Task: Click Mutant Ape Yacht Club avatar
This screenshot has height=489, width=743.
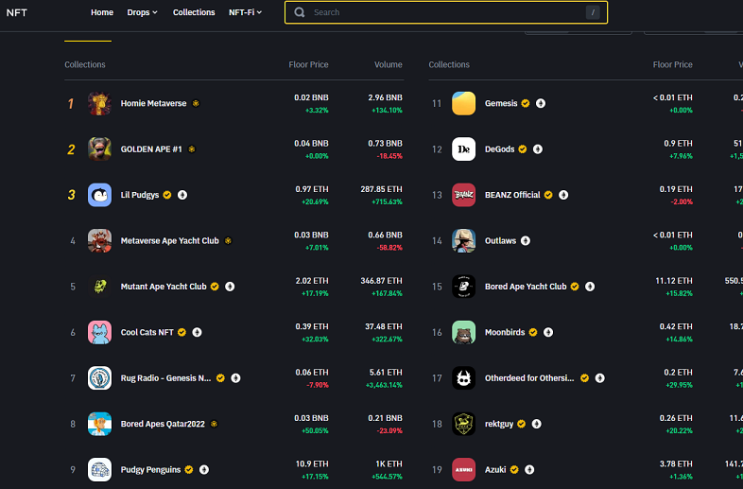Action: point(100,287)
